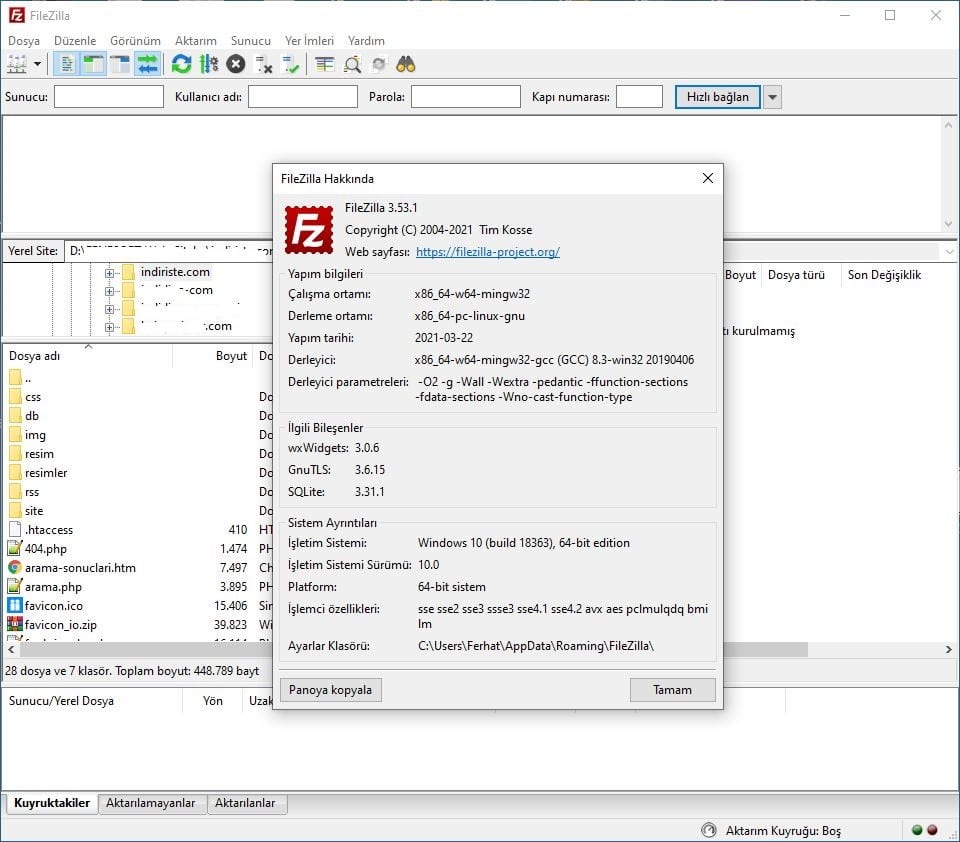Click the Sunucu host input field
960x842 pixels.
click(108, 97)
